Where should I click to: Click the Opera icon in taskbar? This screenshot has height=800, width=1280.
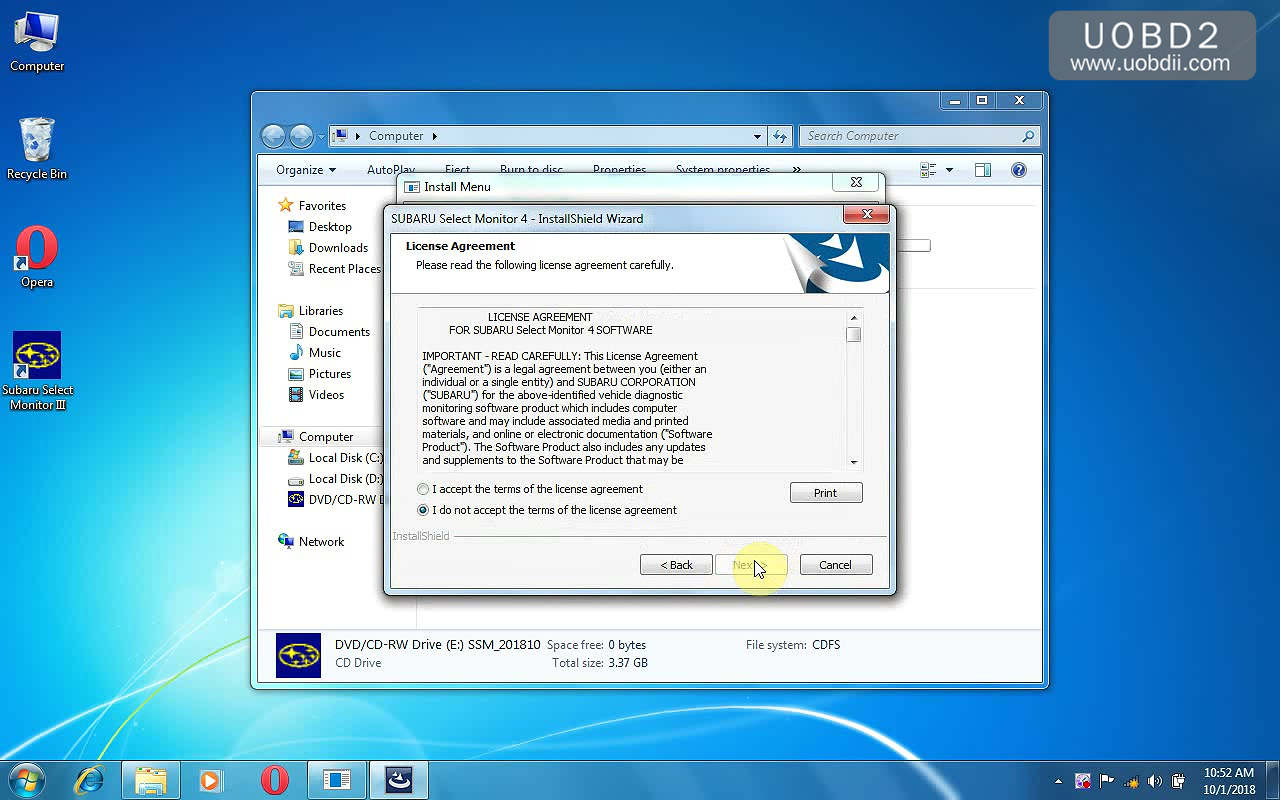tap(274, 780)
